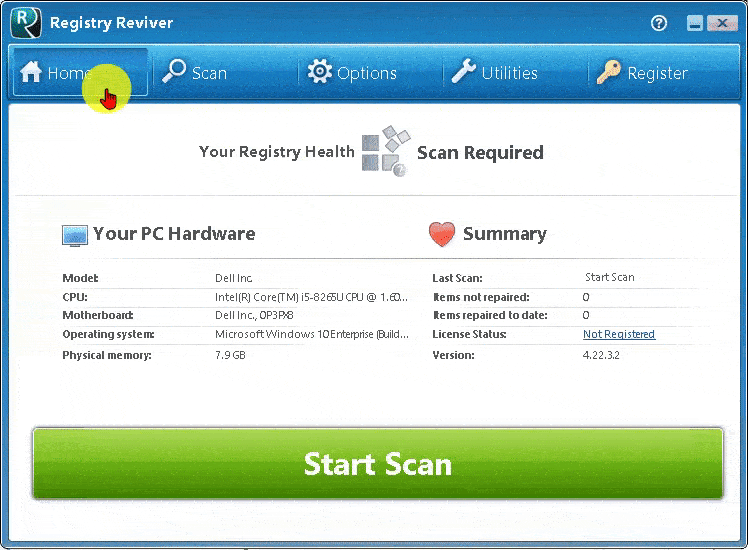Click the Registry Reviver logo in title bar
The image size is (748, 550).
[x=25, y=21]
